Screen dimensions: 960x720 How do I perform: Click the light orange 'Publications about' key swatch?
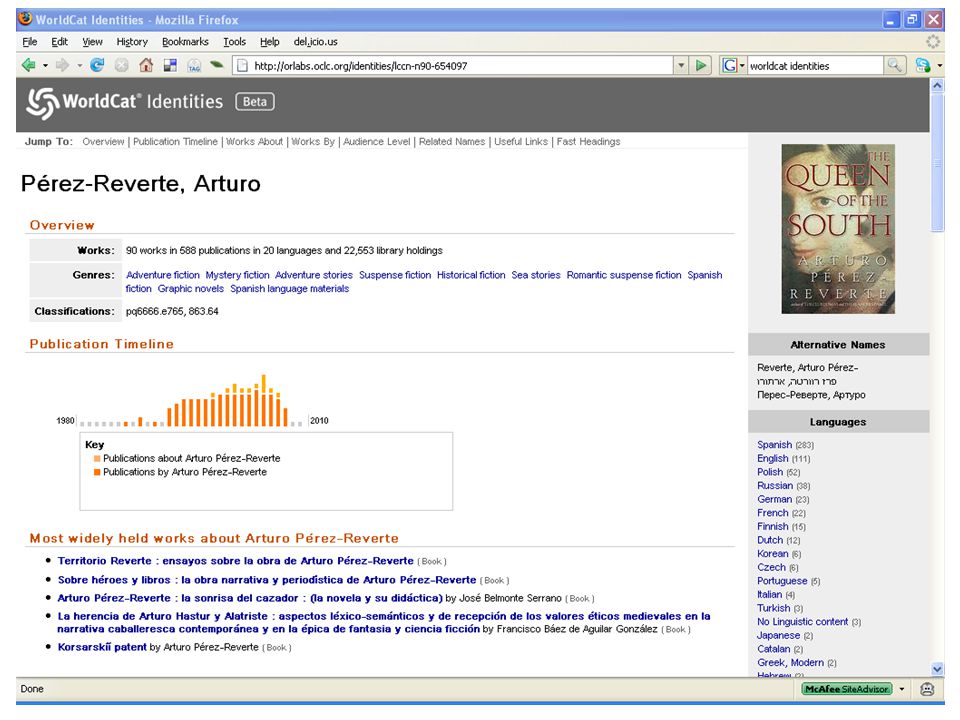(x=97, y=458)
